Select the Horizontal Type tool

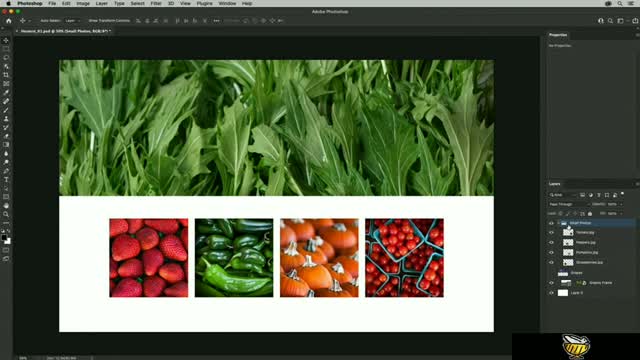(x=6, y=180)
